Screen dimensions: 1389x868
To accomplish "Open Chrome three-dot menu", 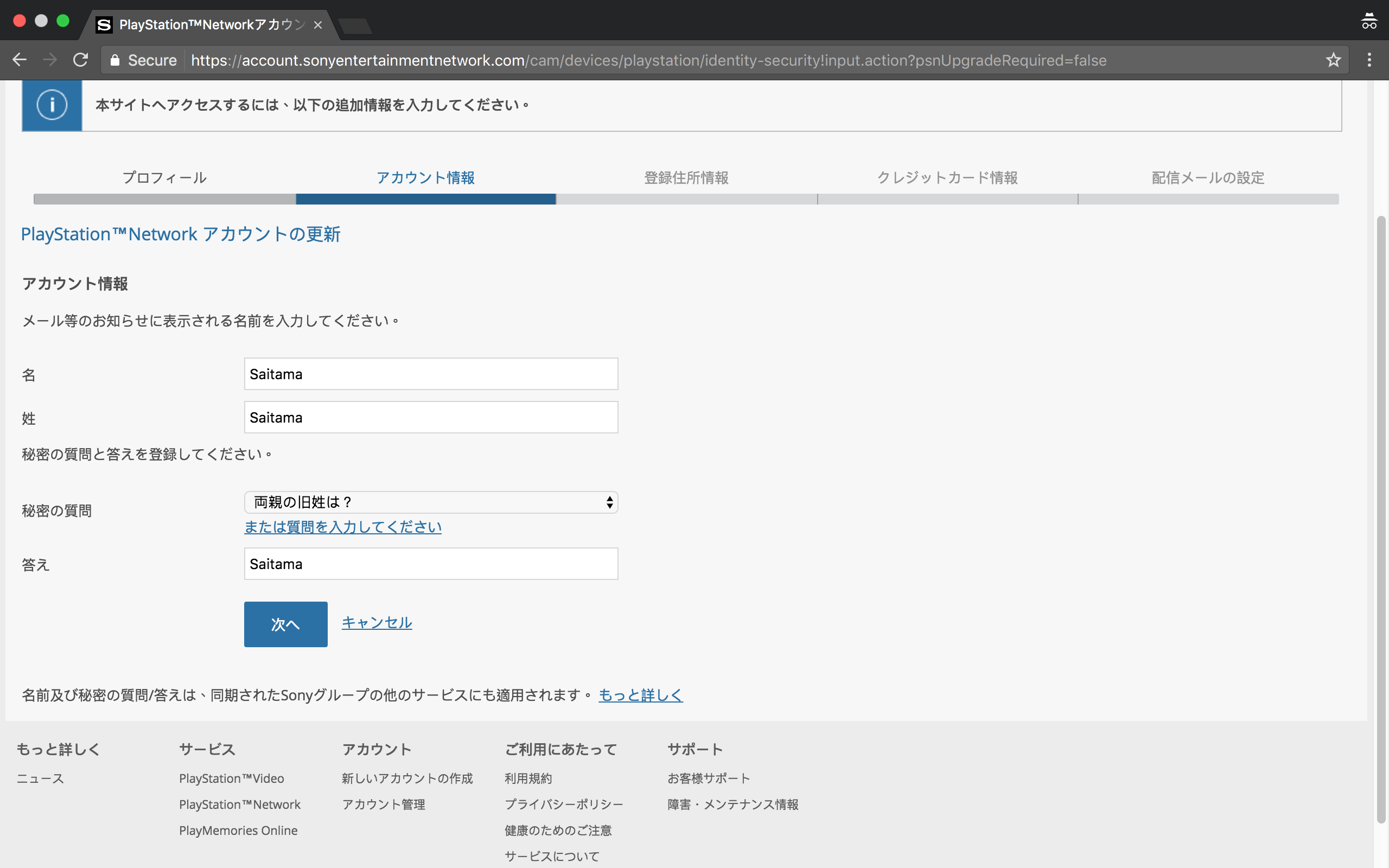I will [1369, 60].
